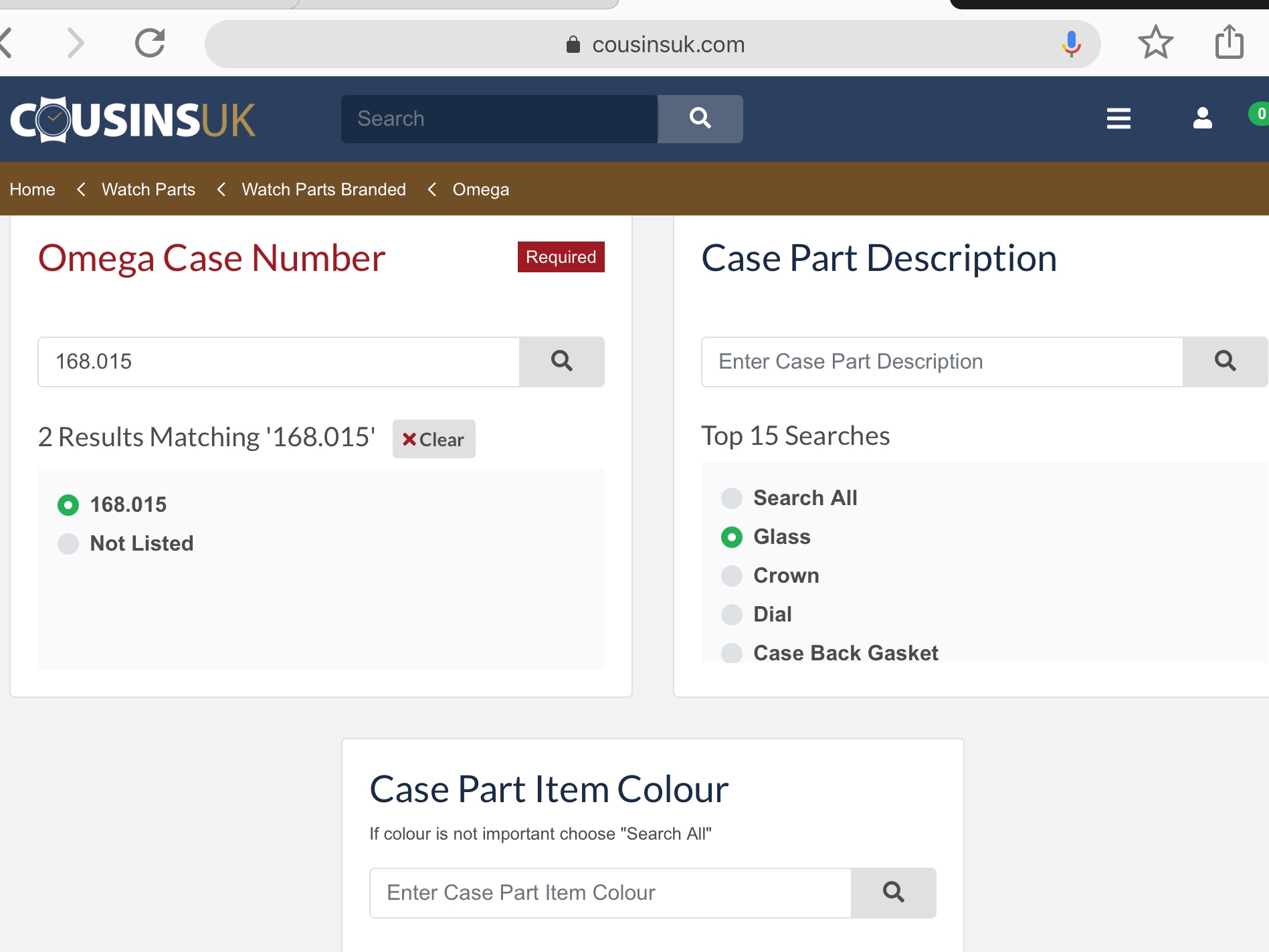Image resolution: width=1269 pixels, height=952 pixels.
Task: Open the shopping basket counter badge
Action: pos(1259,114)
